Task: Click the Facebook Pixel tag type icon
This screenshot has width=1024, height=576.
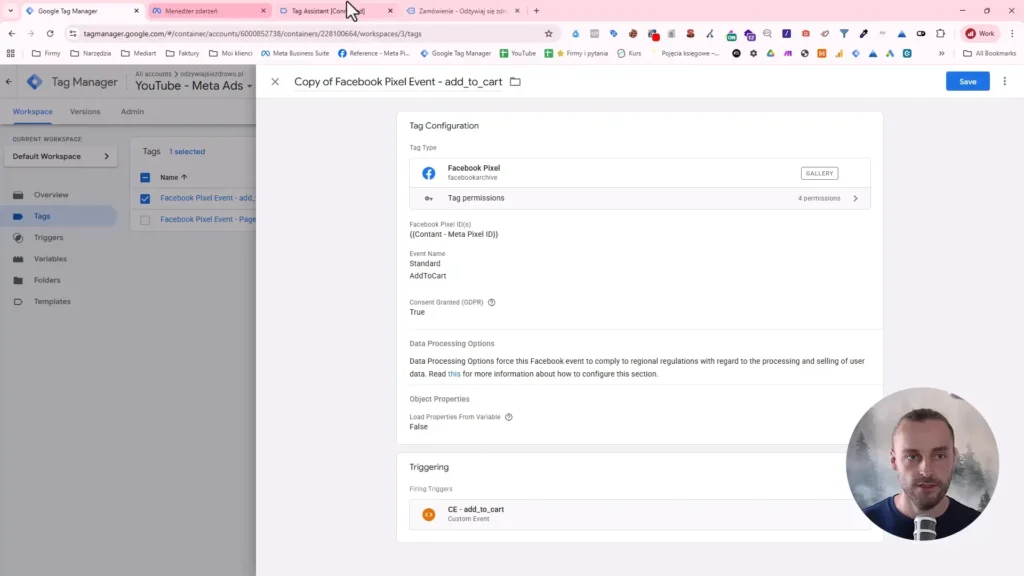Action: coord(428,173)
